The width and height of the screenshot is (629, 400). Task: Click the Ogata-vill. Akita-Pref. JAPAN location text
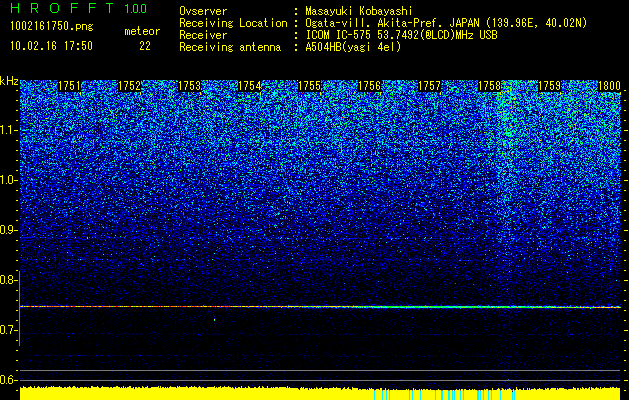(446, 24)
